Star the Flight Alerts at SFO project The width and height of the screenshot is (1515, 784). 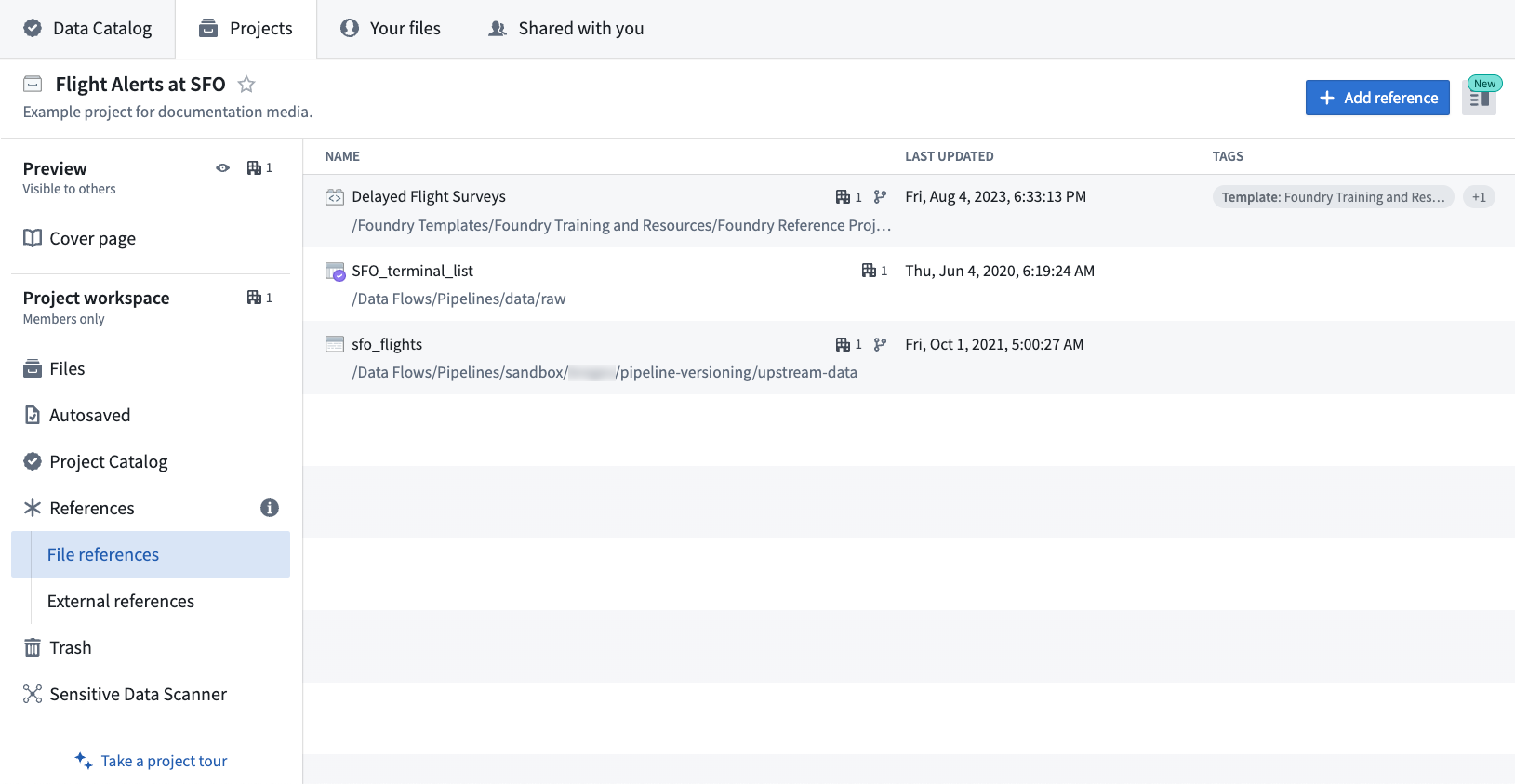[246, 85]
